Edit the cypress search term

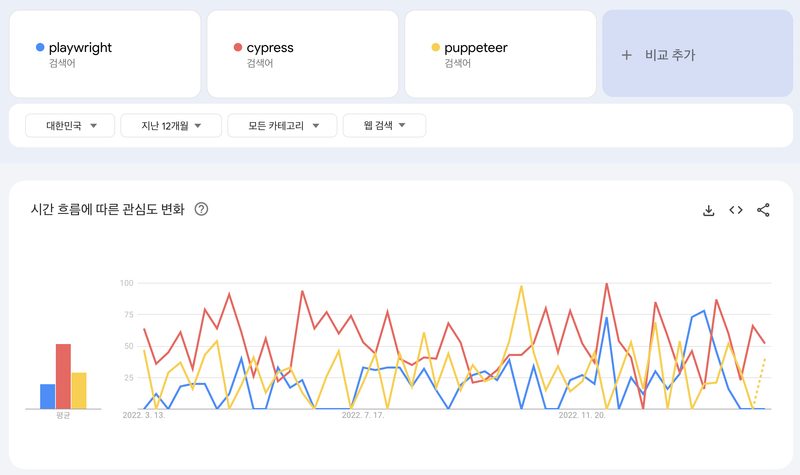(x=270, y=47)
